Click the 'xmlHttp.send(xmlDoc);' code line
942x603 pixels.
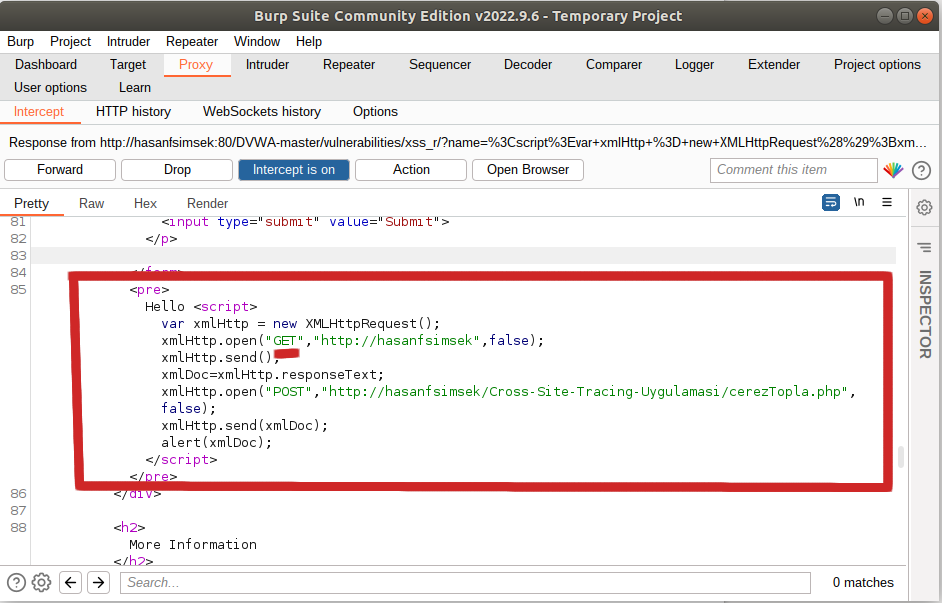[x=245, y=426]
